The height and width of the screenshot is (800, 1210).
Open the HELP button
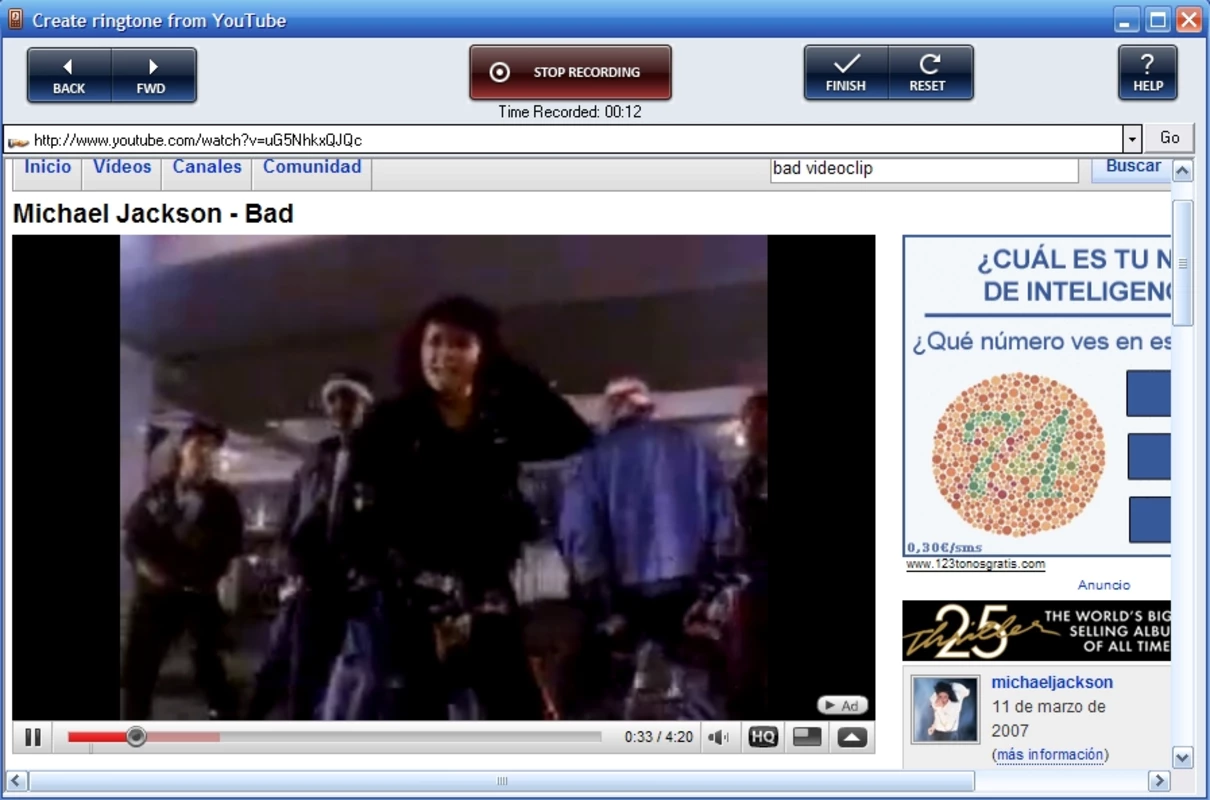pos(1147,73)
